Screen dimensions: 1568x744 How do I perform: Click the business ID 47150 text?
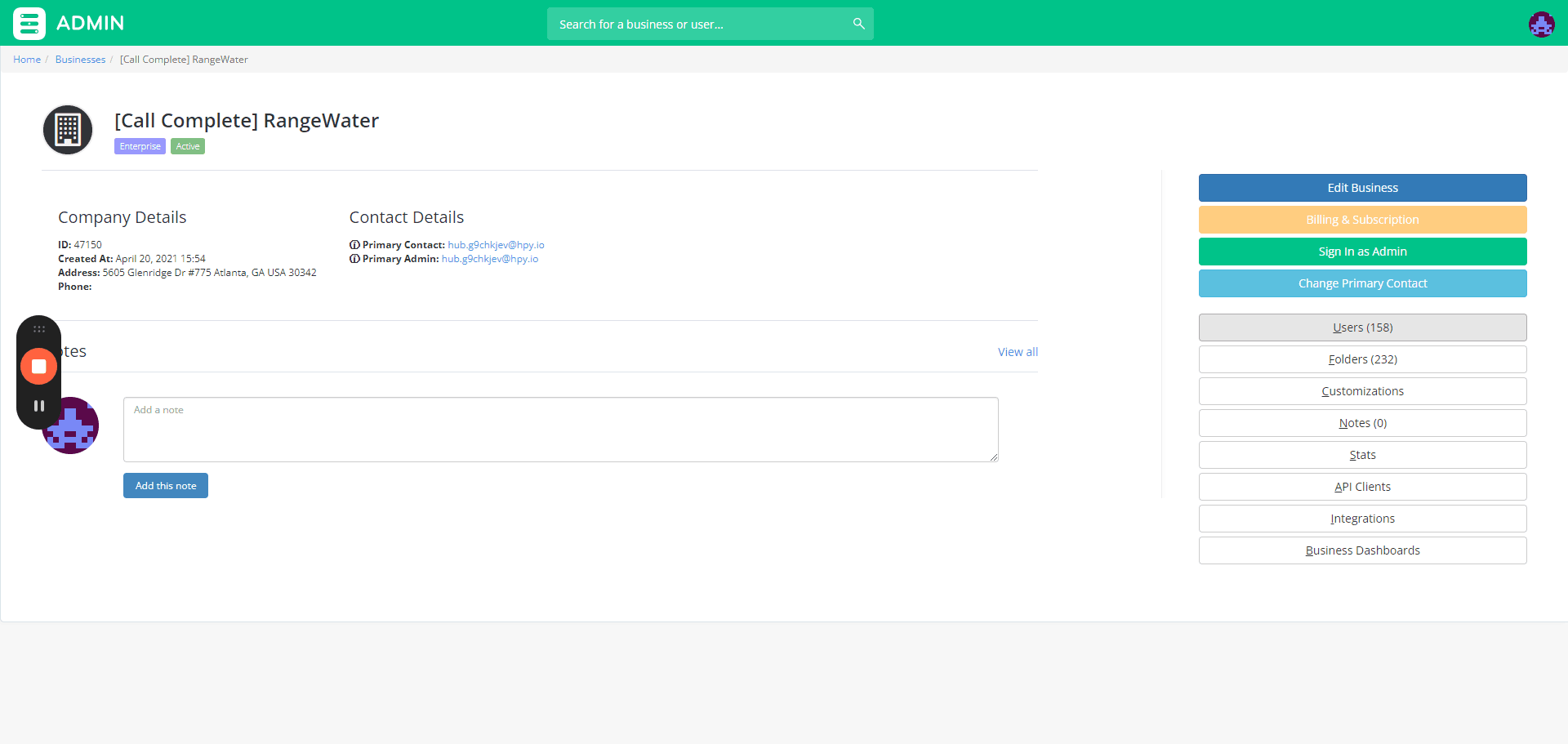(x=80, y=245)
